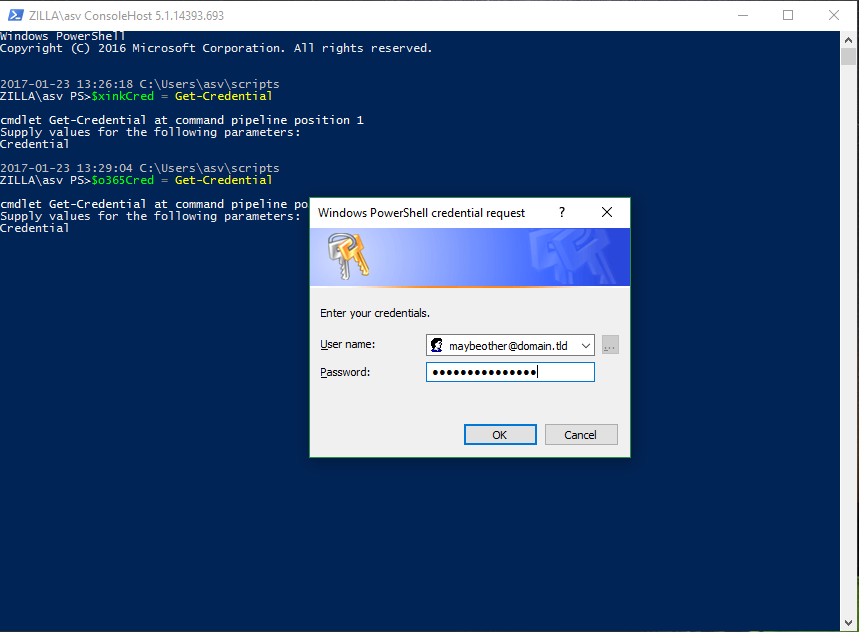
Task: Dismiss the dialog with the Cancel button
Action: (581, 435)
